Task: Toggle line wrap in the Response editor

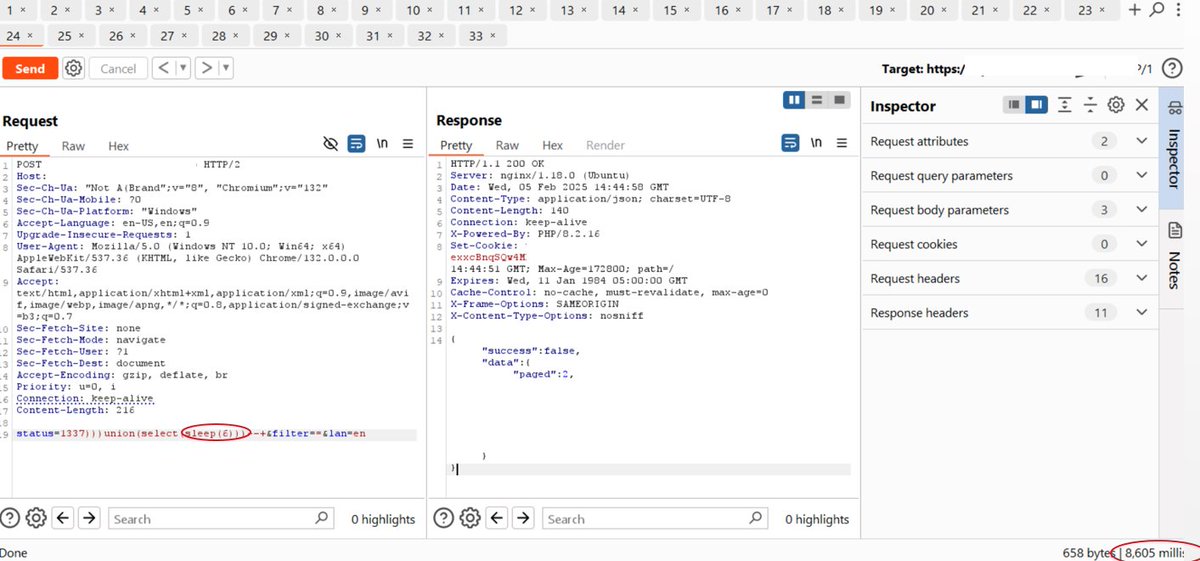Action: 790,142
